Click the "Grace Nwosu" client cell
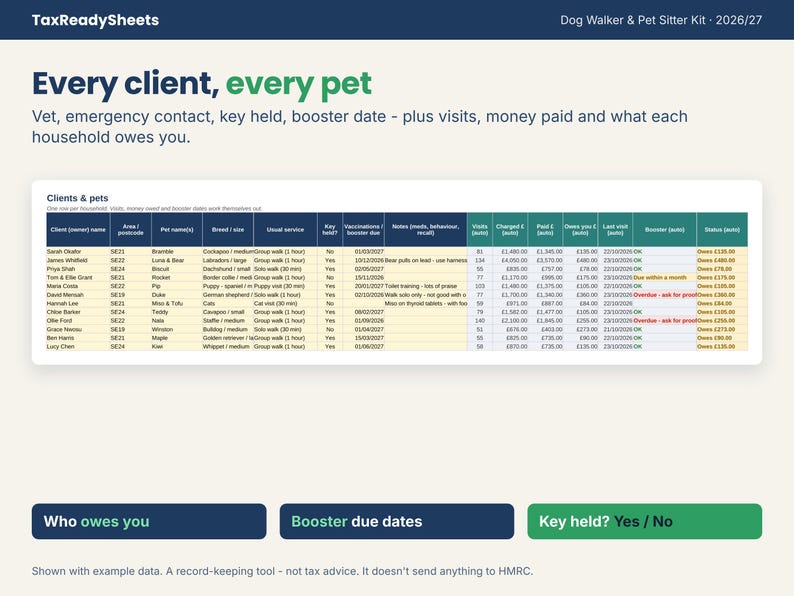 (x=78, y=329)
